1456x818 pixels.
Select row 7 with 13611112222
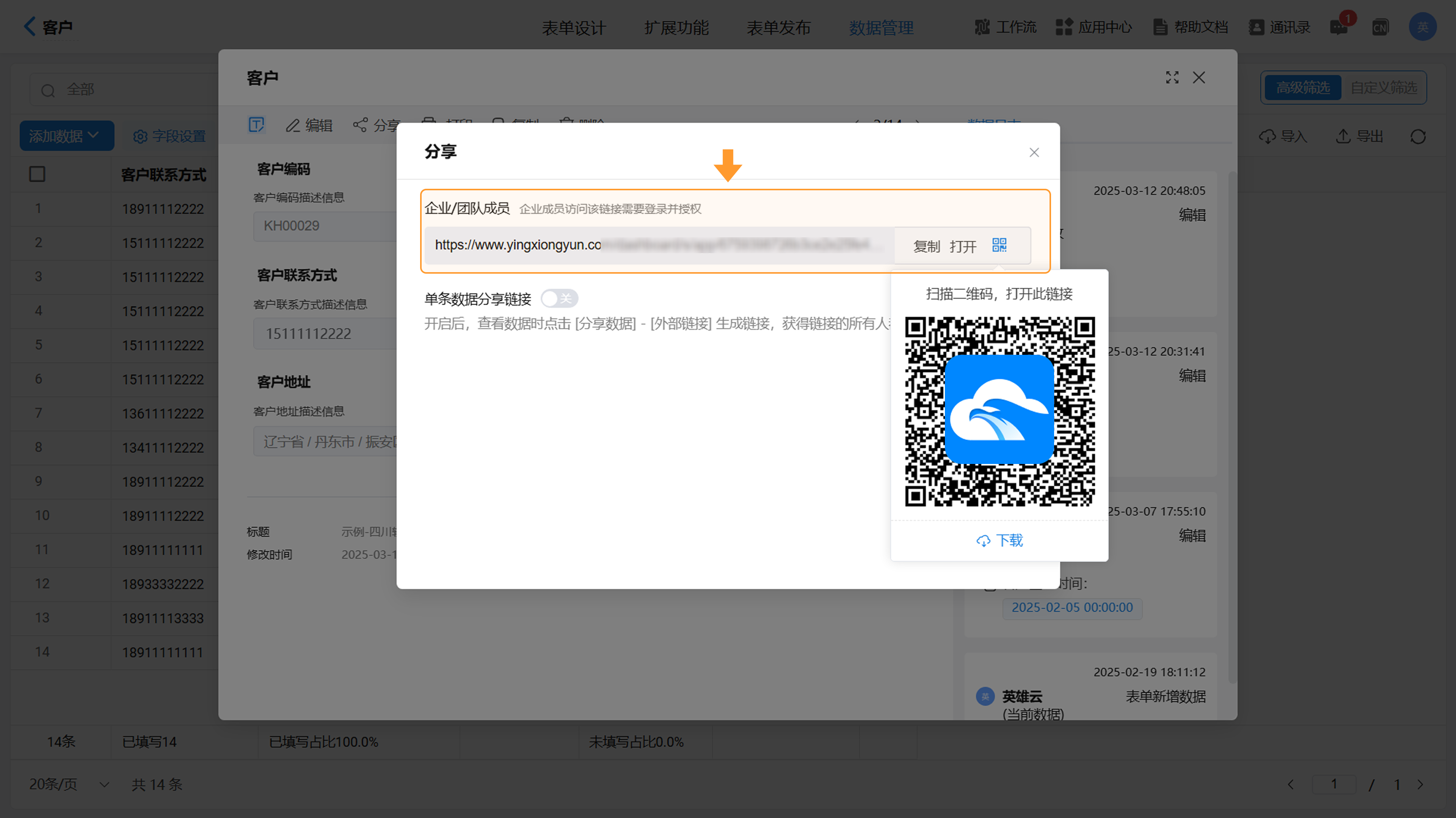114,414
